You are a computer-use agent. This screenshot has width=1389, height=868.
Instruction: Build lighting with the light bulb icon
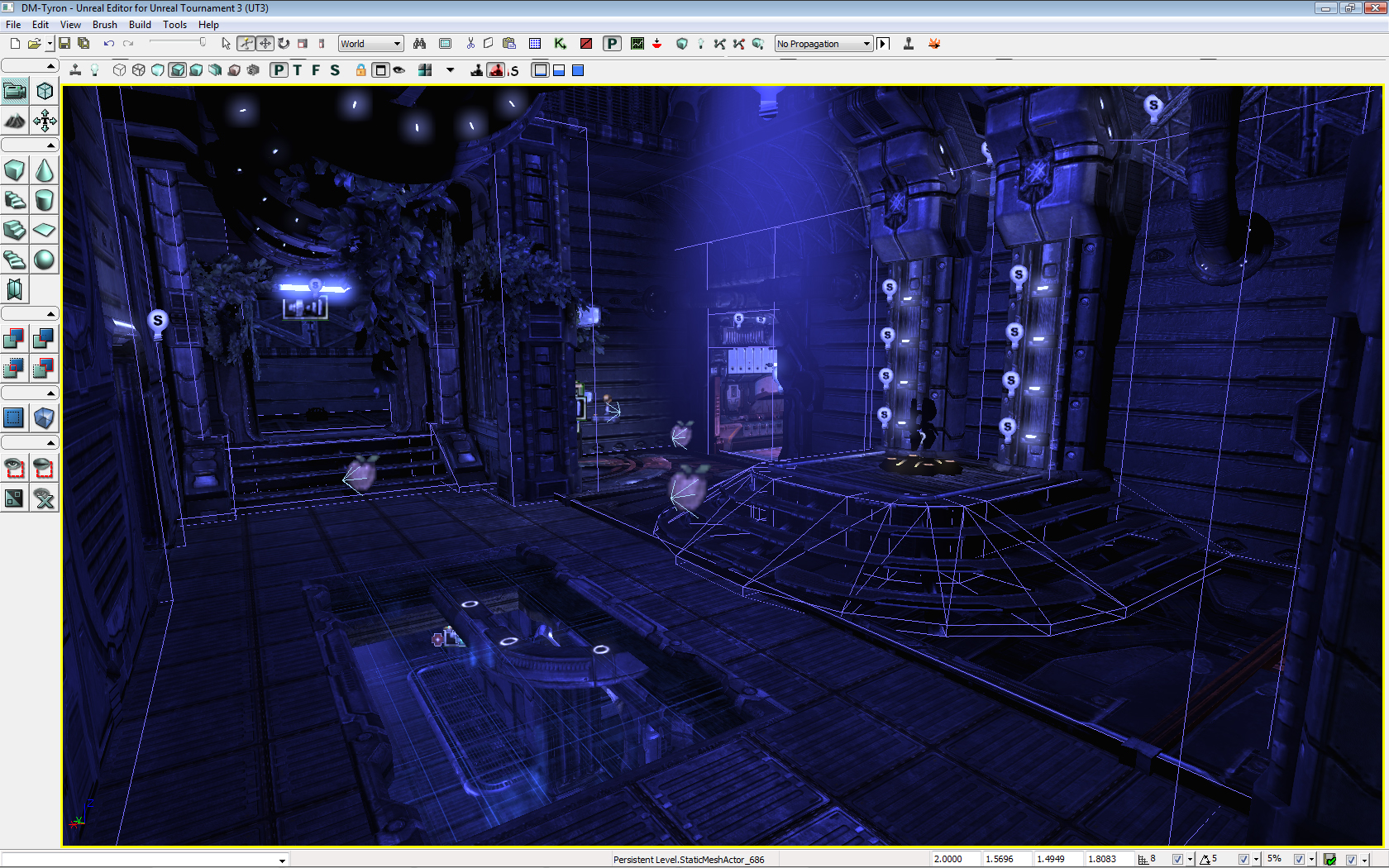pos(701,44)
